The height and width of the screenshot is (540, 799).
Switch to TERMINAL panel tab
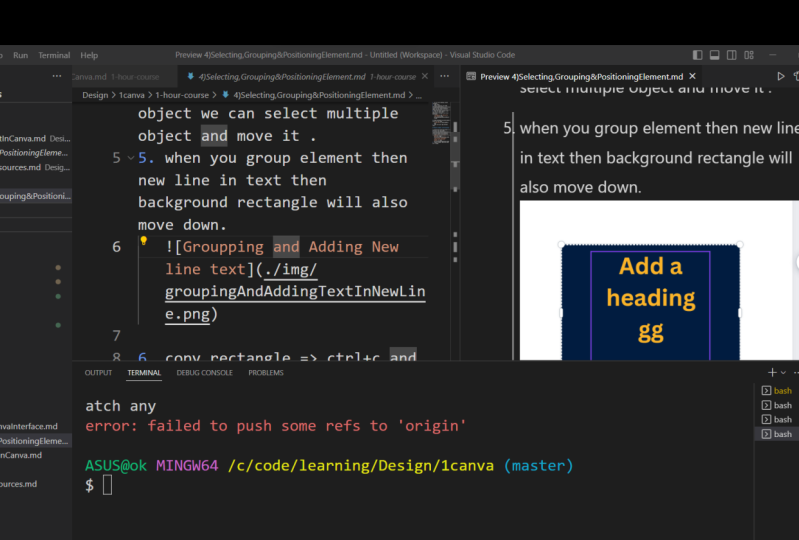pos(144,373)
